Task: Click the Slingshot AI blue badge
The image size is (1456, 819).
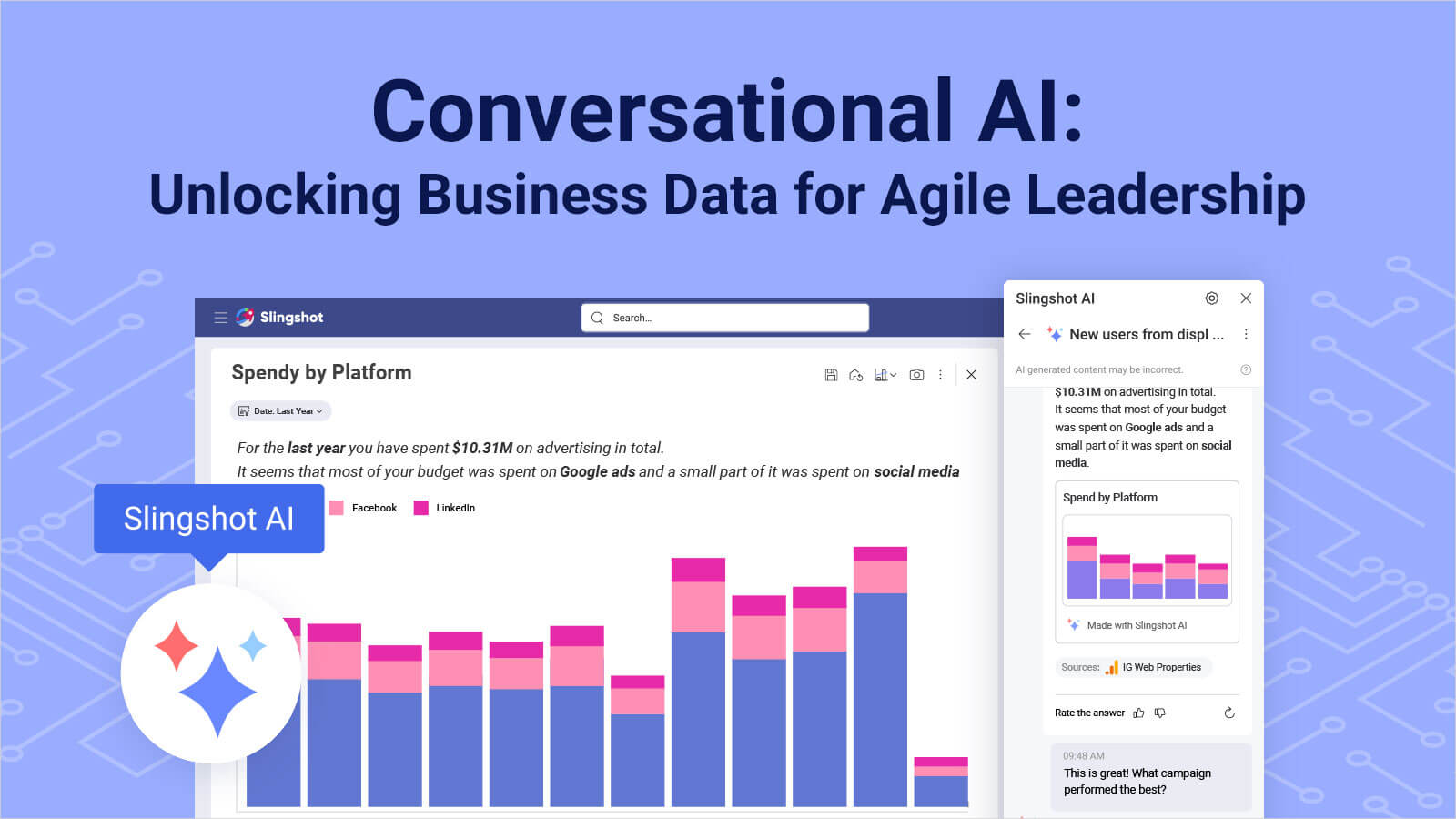Action: [209, 519]
